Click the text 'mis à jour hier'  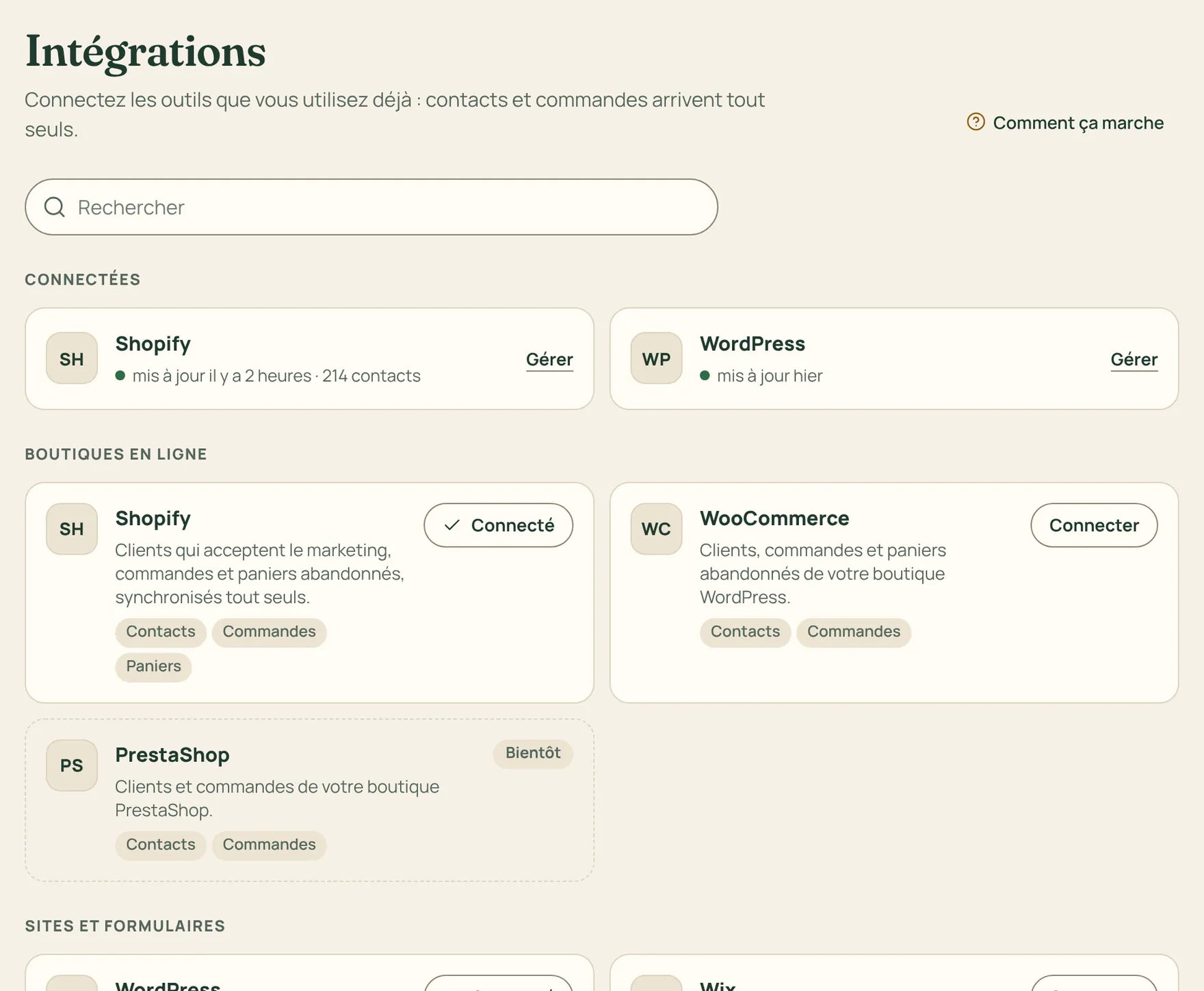[770, 376]
